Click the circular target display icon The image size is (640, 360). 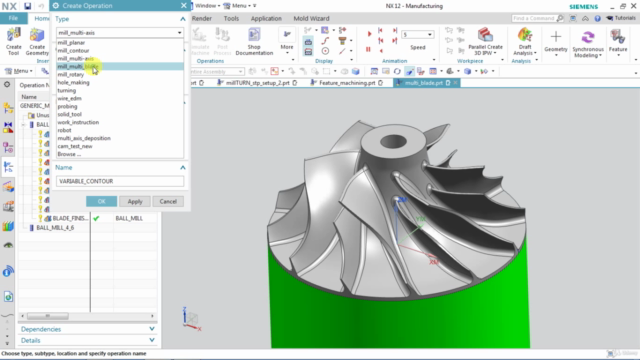(325, 51)
